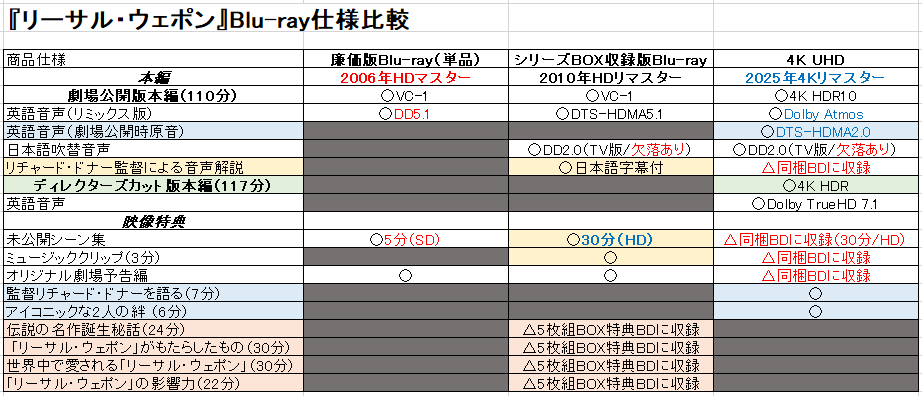Select the 世界中で愛される「リーサル・ウェポン」(30分) label

(x=153, y=365)
